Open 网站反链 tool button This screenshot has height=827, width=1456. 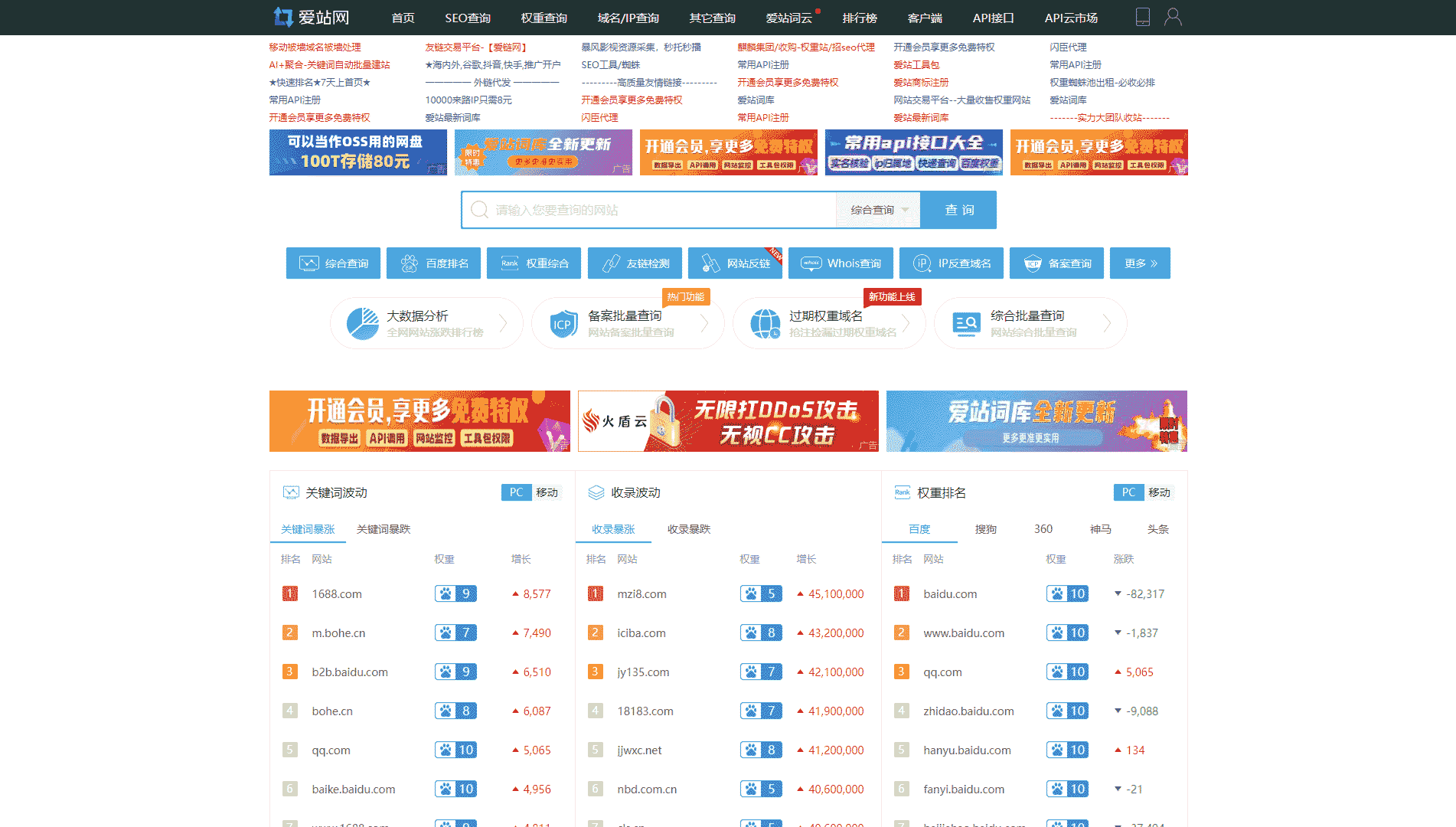tap(735, 263)
